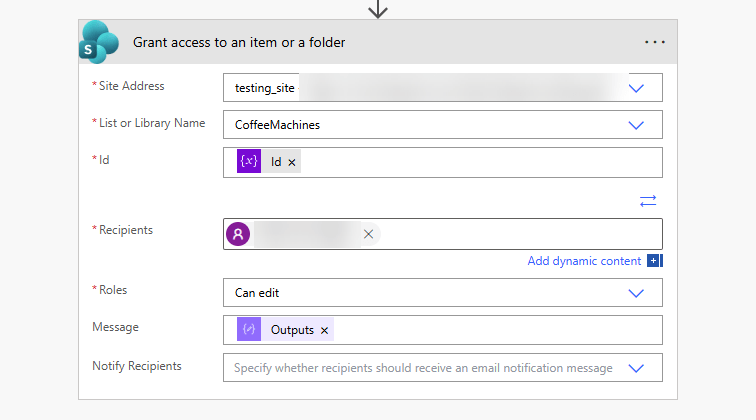Expand the Site Address dropdown
The height and width of the screenshot is (420, 756).
(x=636, y=88)
